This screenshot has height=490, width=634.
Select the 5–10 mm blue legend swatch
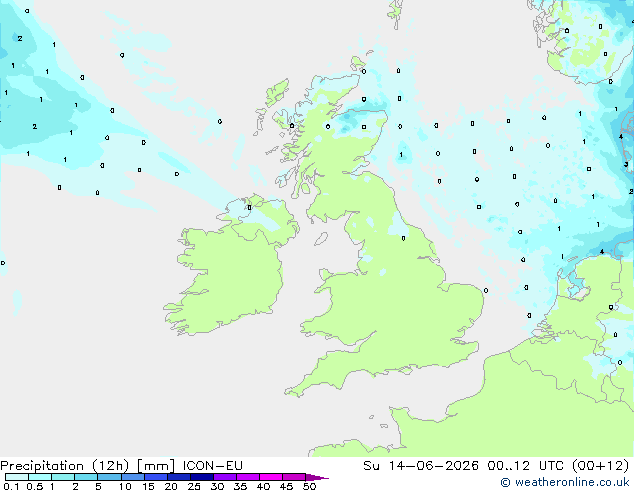pos(110,477)
